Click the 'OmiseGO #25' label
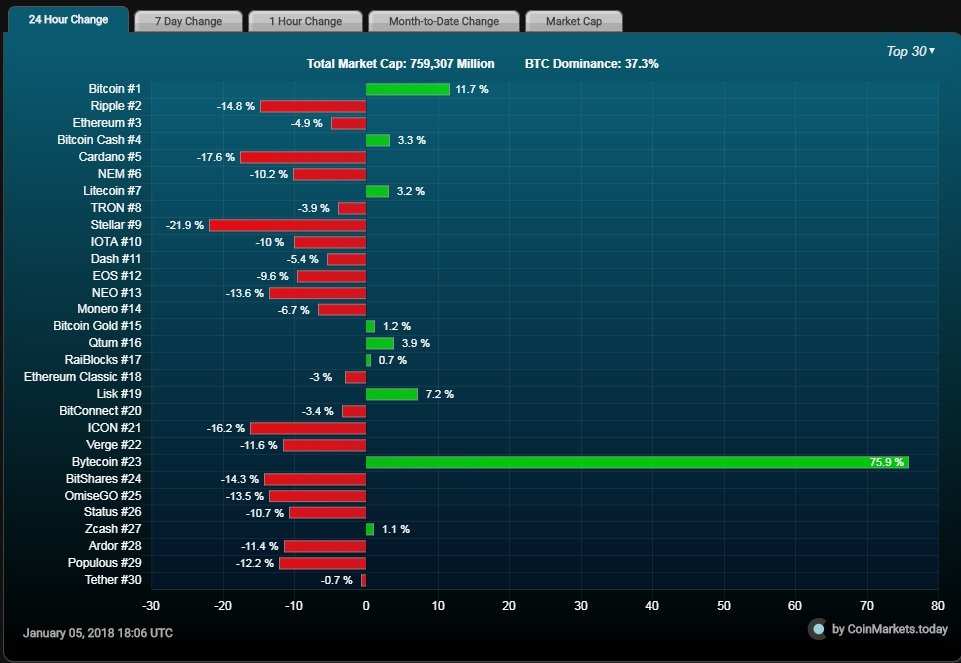The image size is (961, 663). tap(103, 496)
